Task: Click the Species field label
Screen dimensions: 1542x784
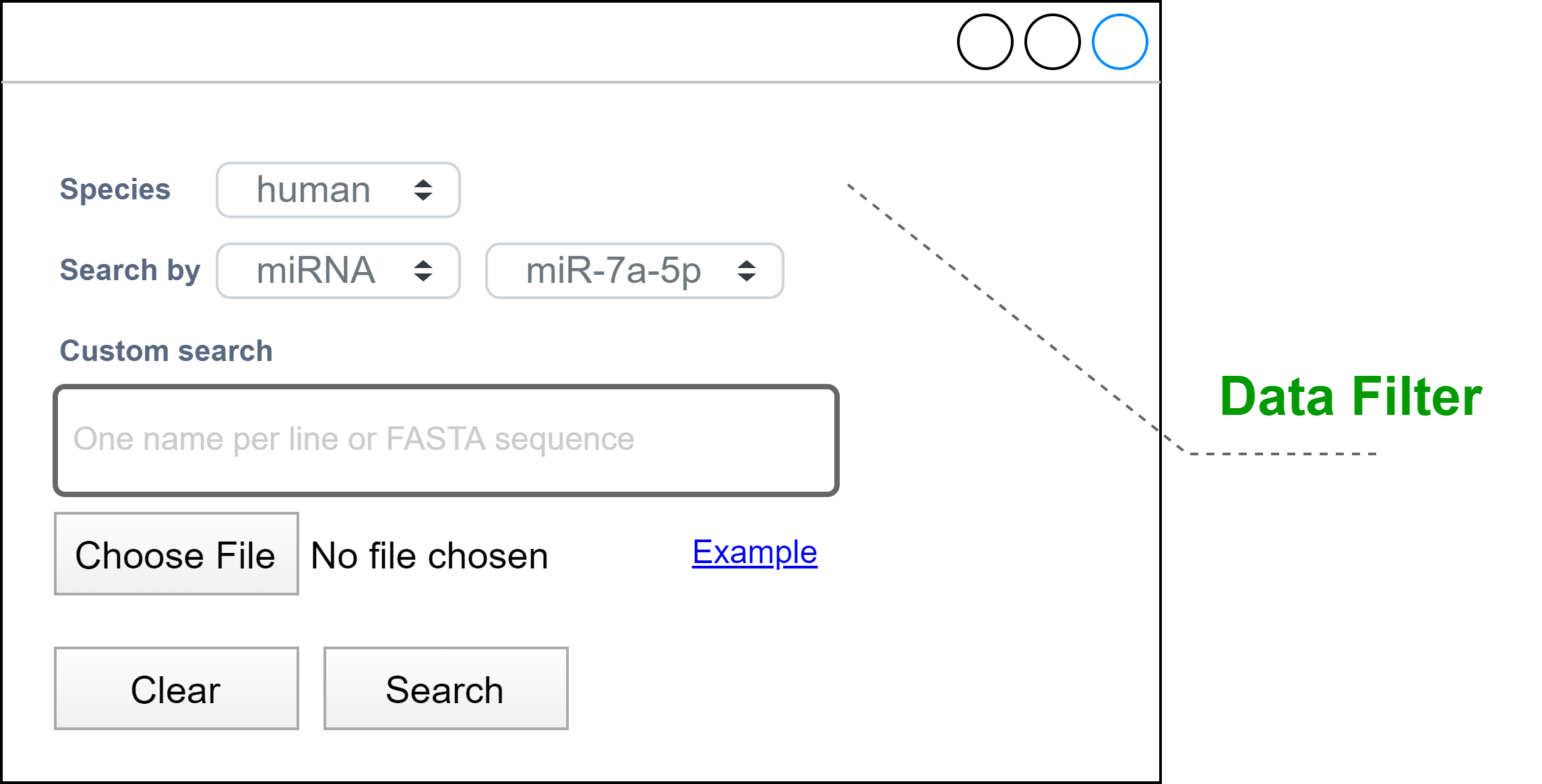Action: point(115,189)
